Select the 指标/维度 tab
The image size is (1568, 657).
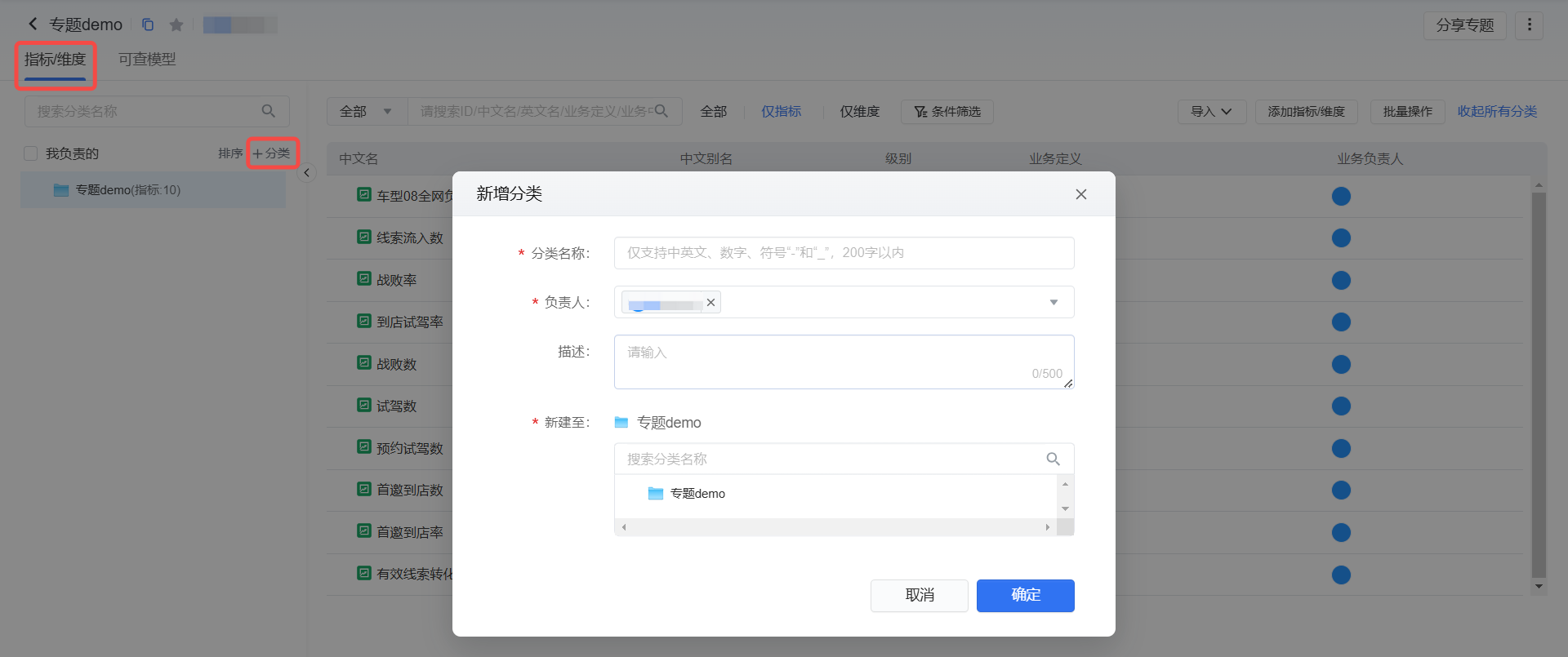coord(55,60)
